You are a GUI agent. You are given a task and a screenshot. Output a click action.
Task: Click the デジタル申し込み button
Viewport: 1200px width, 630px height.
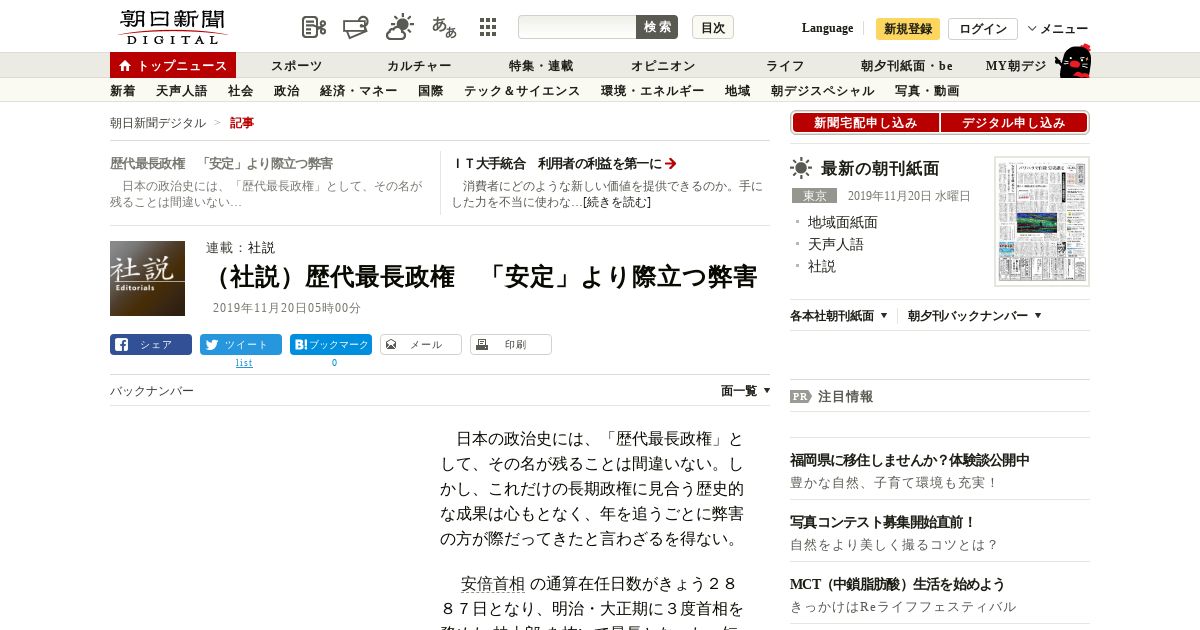(1014, 123)
